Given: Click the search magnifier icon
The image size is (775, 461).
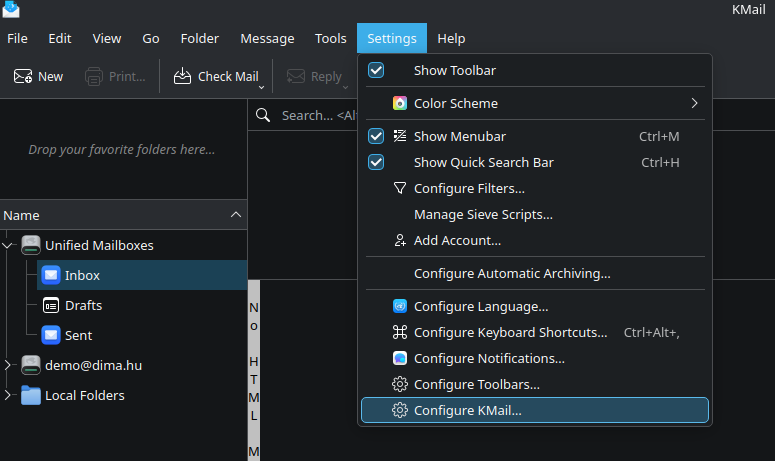Looking at the screenshot, I should pyautogui.click(x=263, y=115).
